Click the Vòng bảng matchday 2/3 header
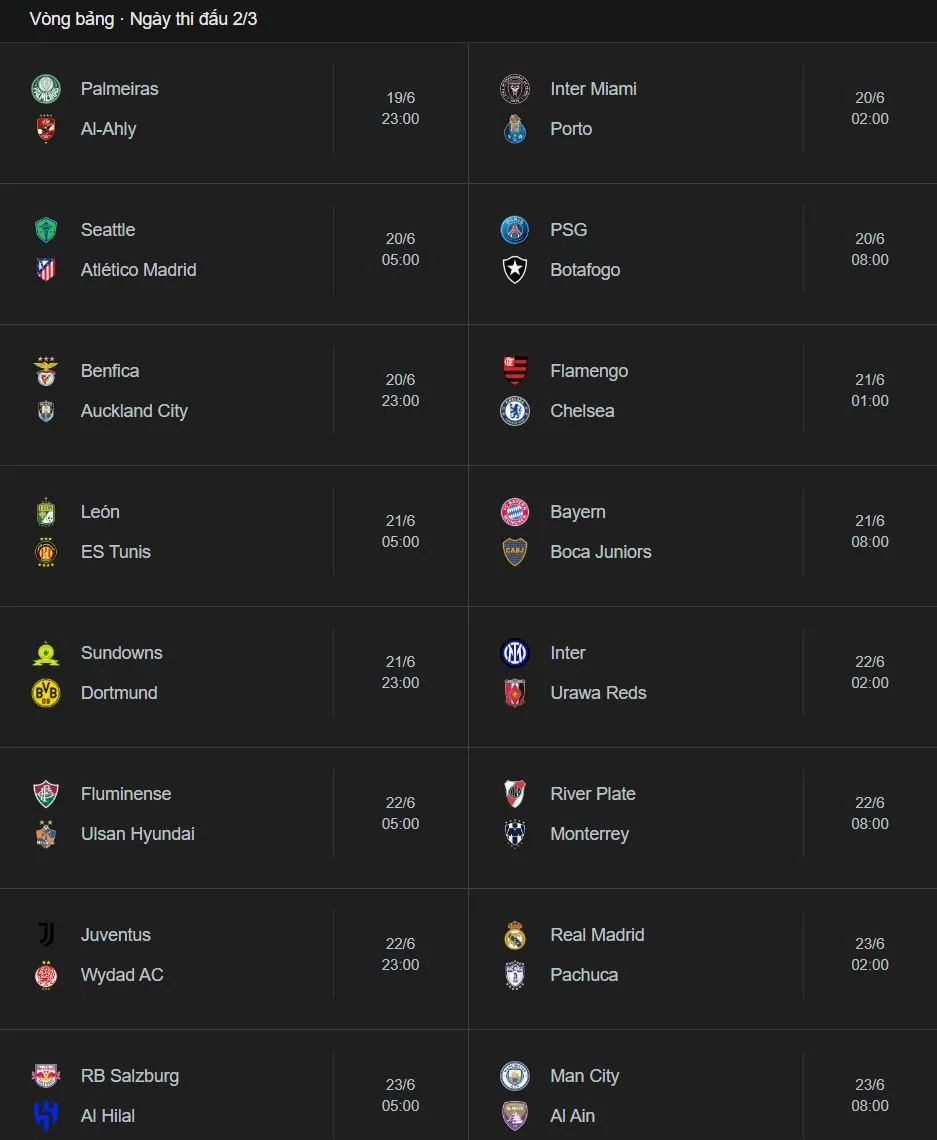 143,19
